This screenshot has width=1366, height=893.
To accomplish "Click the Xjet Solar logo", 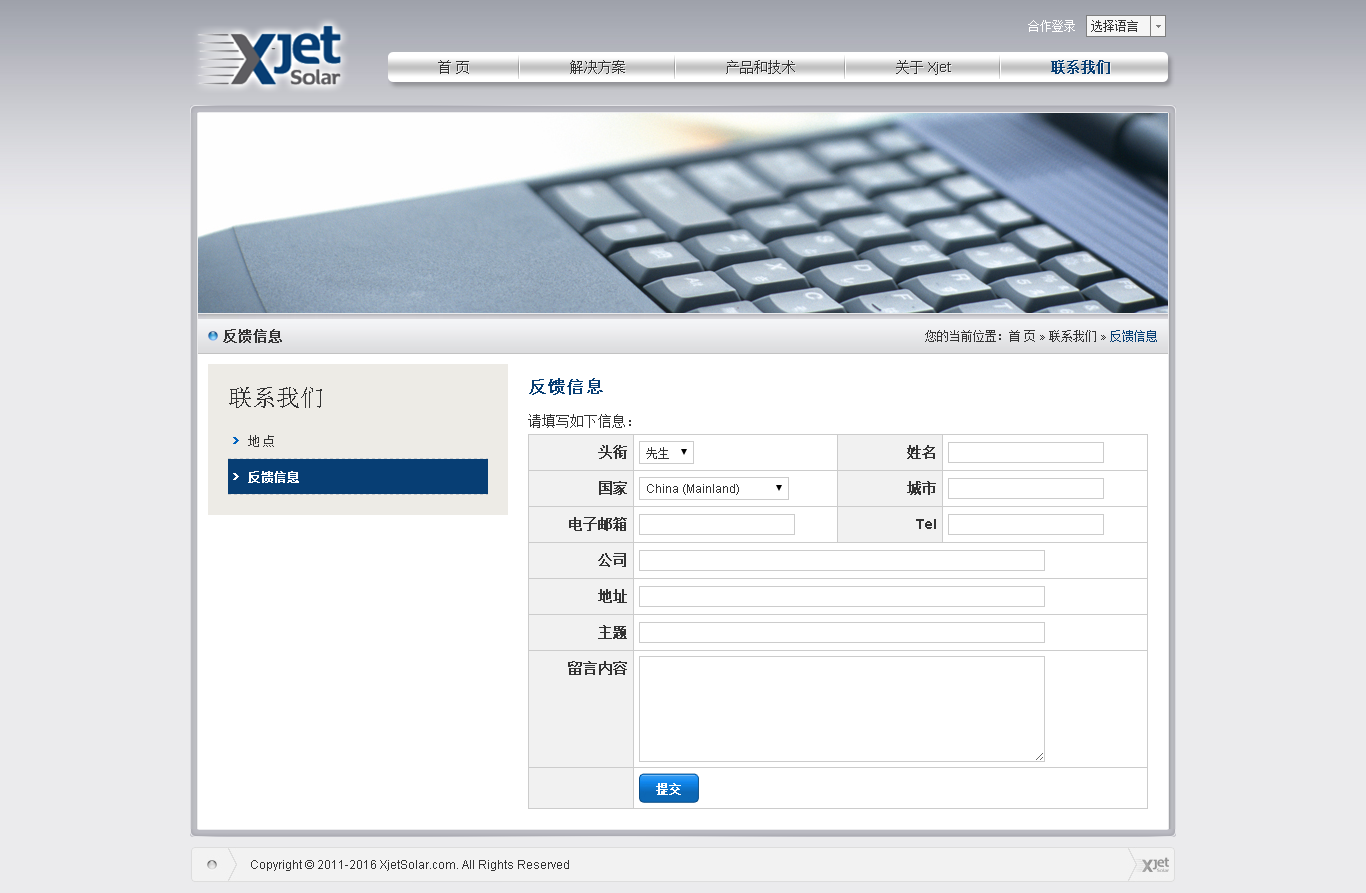I will (x=270, y=58).
